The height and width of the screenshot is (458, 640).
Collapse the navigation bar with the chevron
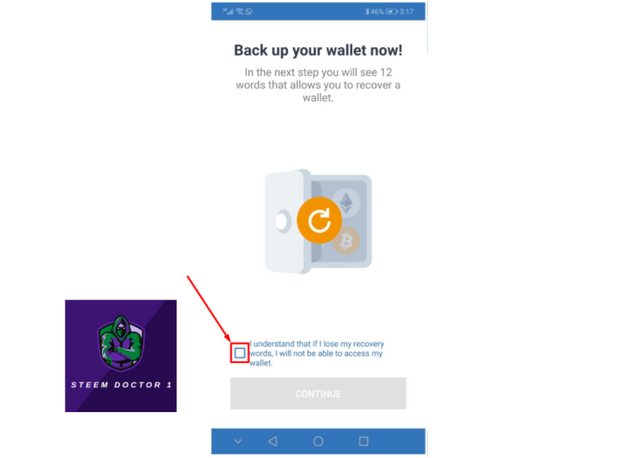click(238, 441)
